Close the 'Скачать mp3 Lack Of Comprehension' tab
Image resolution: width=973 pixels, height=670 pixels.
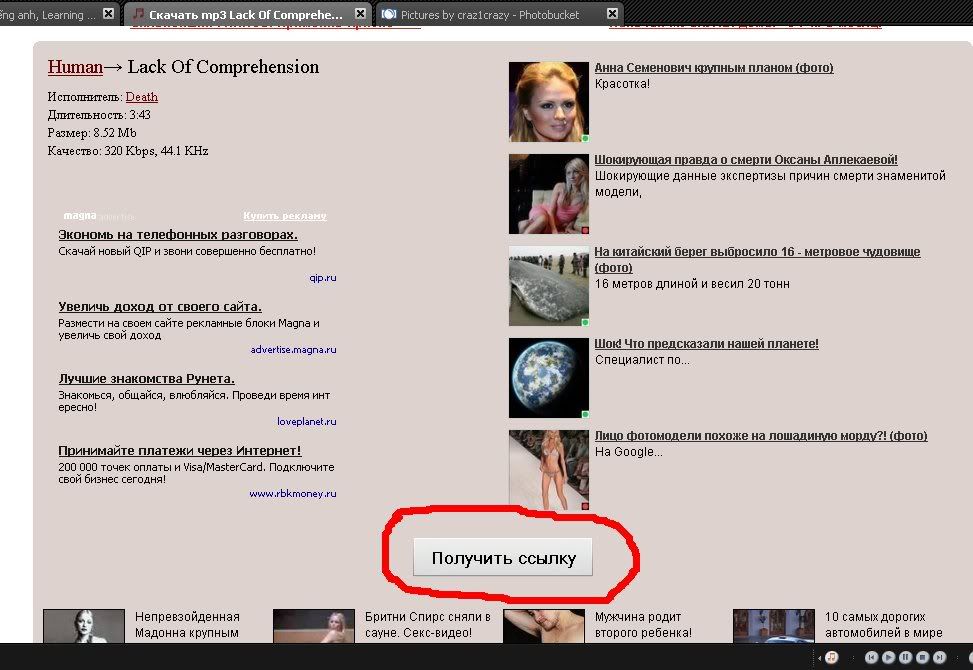tap(361, 14)
